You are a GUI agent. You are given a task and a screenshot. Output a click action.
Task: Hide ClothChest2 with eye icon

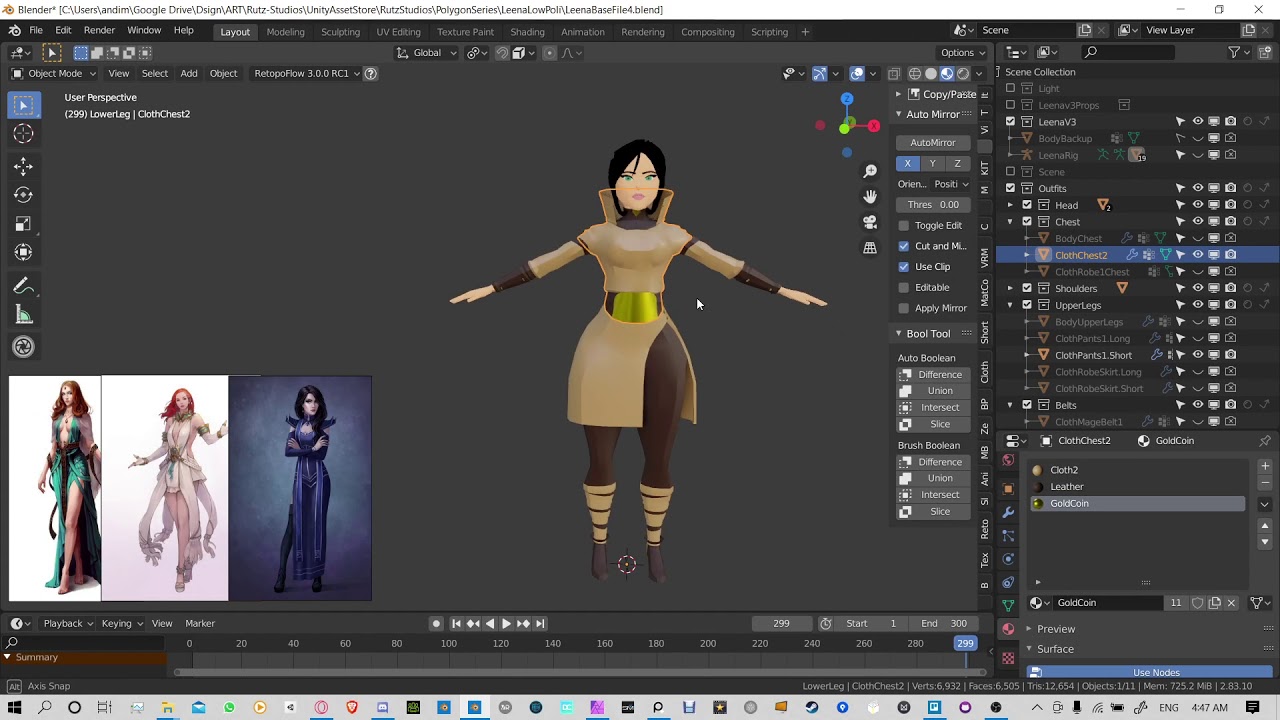point(1197,255)
